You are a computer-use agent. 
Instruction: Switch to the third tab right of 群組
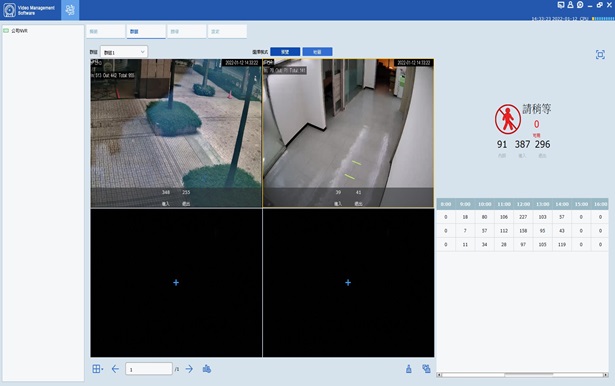187,31
